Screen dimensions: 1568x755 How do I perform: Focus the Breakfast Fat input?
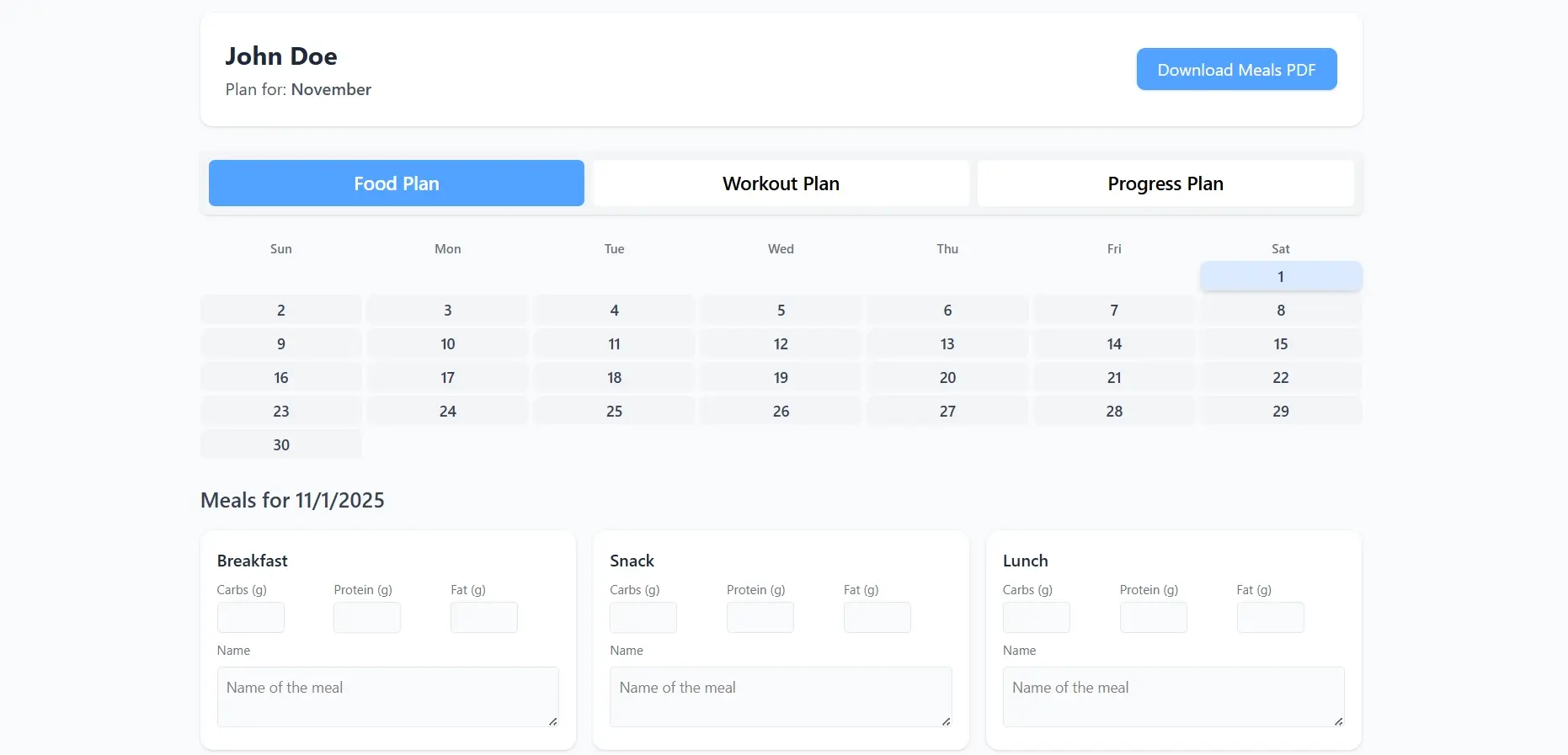[484, 618]
